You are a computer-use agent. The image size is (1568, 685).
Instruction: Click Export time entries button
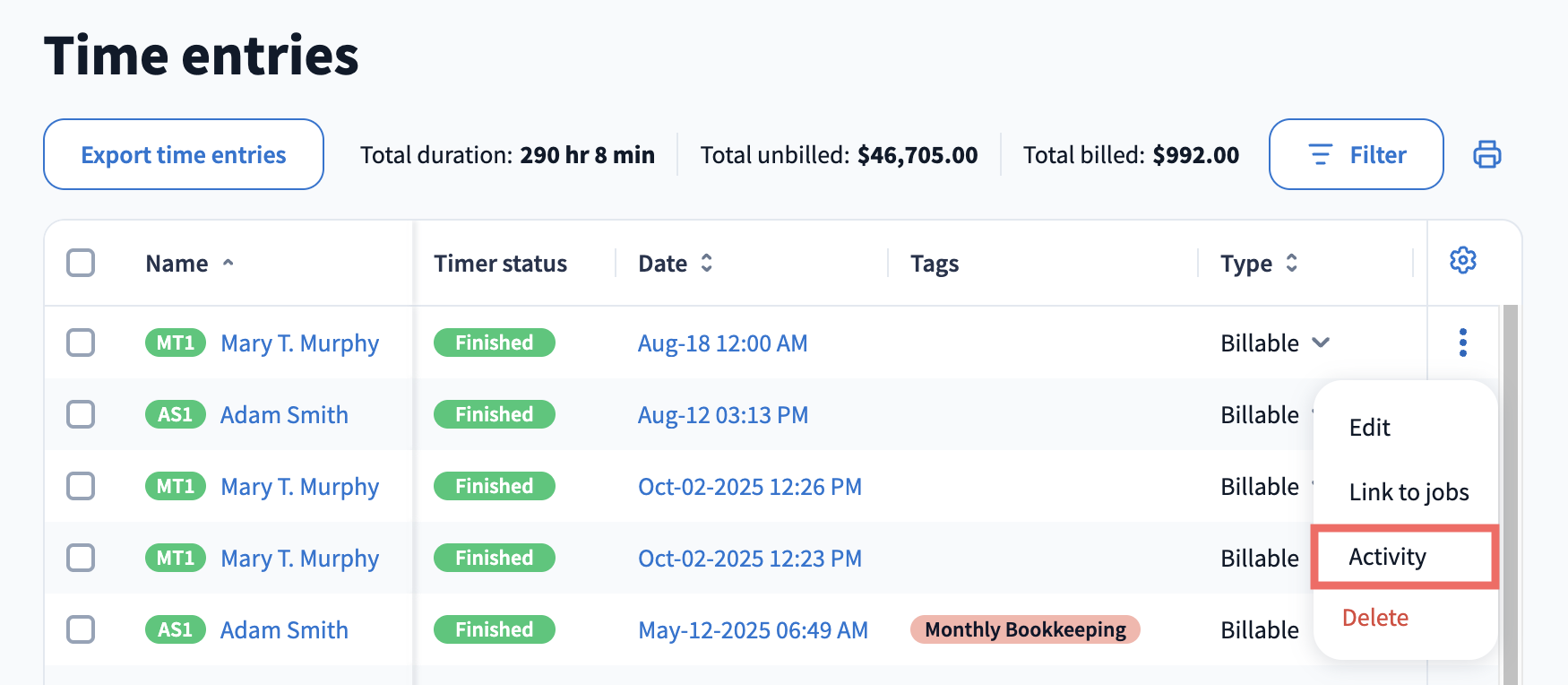tap(184, 154)
